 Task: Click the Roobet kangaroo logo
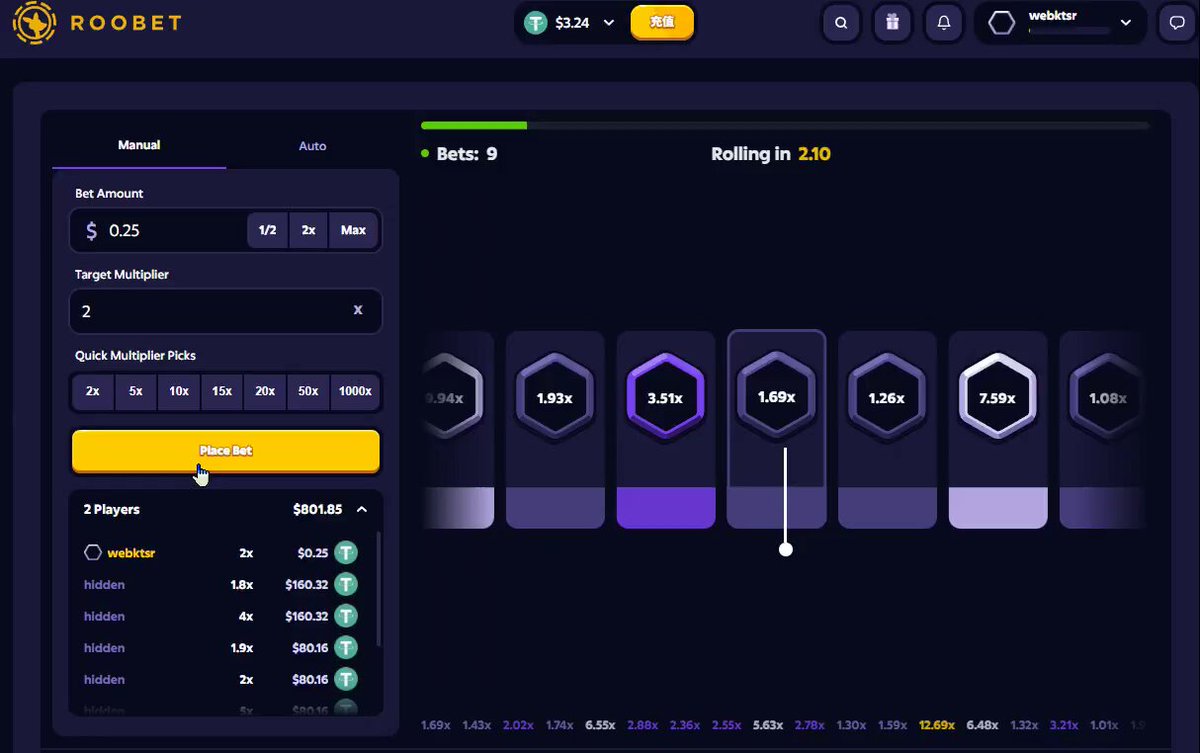click(35, 23)
